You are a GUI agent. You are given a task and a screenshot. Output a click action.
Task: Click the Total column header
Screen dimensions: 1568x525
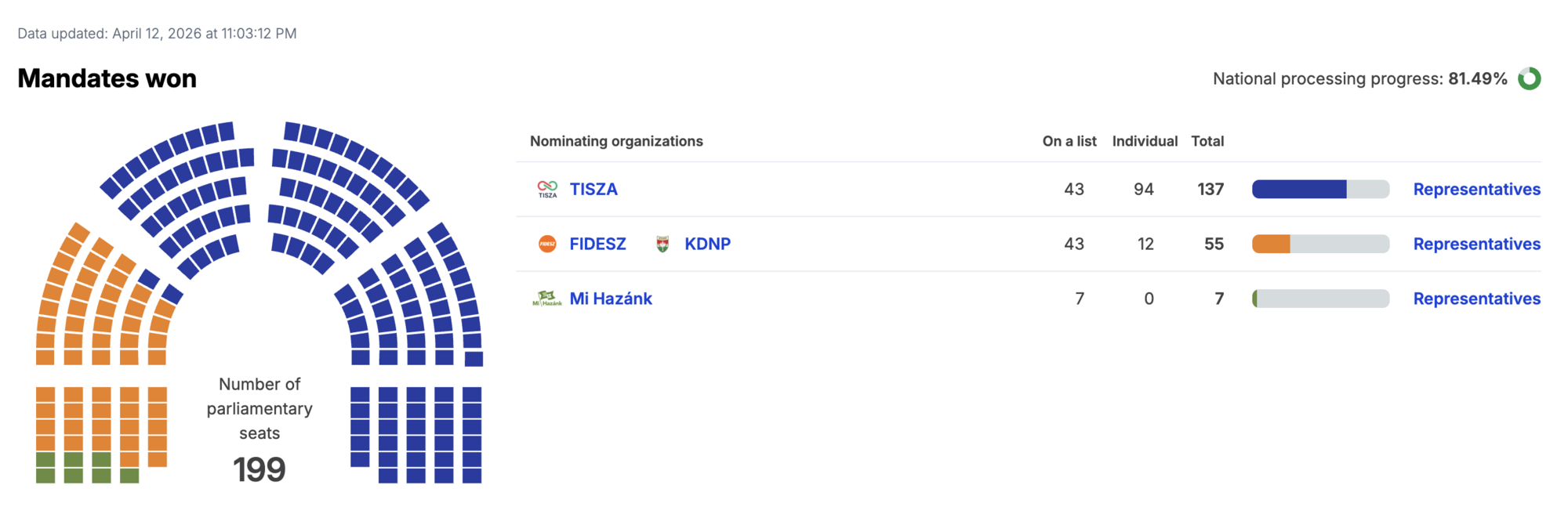pos(1207,141)
